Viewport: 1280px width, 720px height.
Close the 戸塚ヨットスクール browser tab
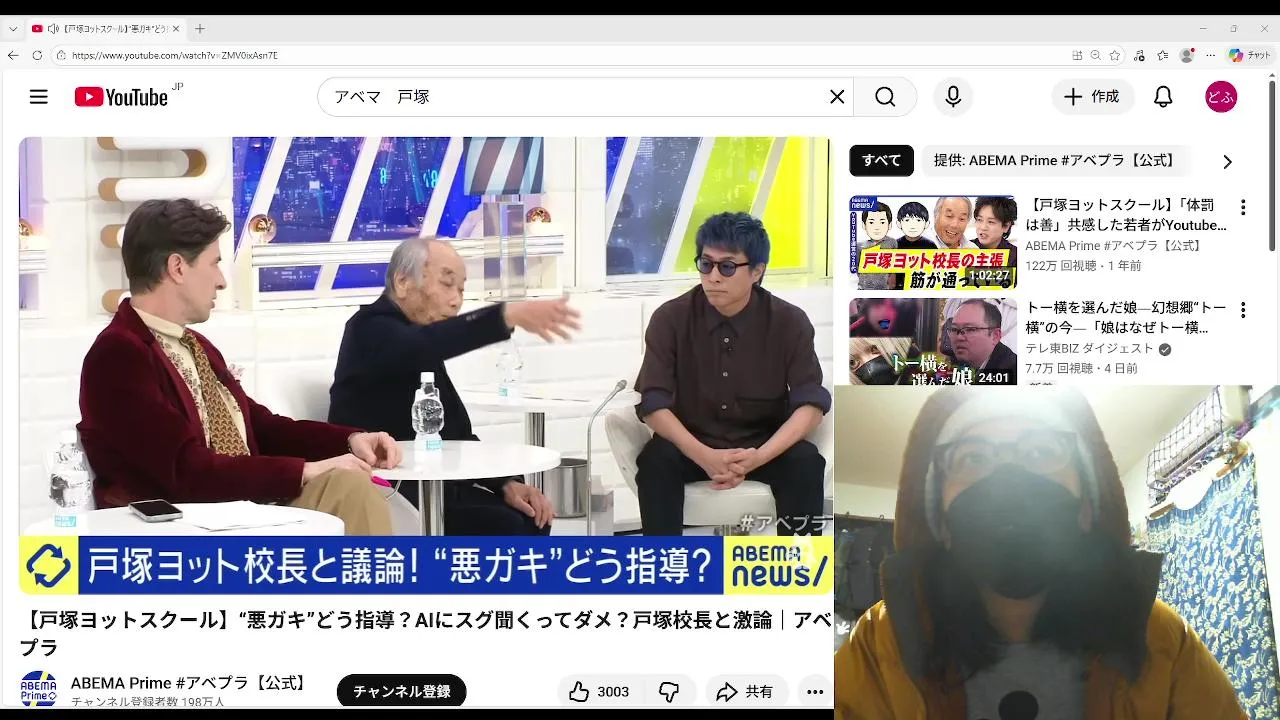(177, 29)
